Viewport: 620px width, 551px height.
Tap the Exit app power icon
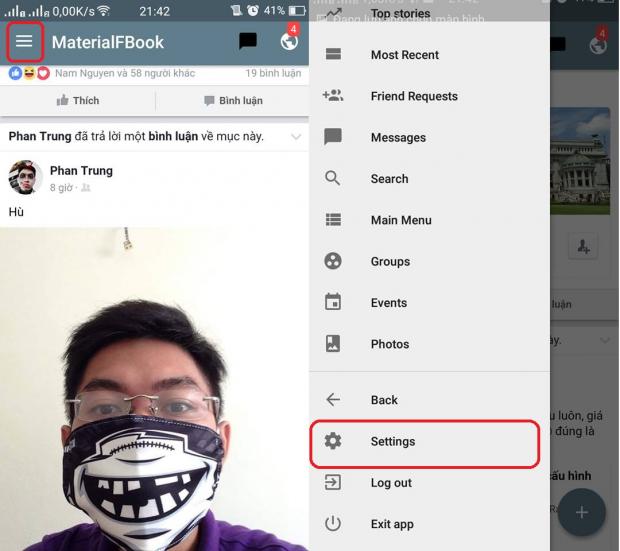click(333, 524)
